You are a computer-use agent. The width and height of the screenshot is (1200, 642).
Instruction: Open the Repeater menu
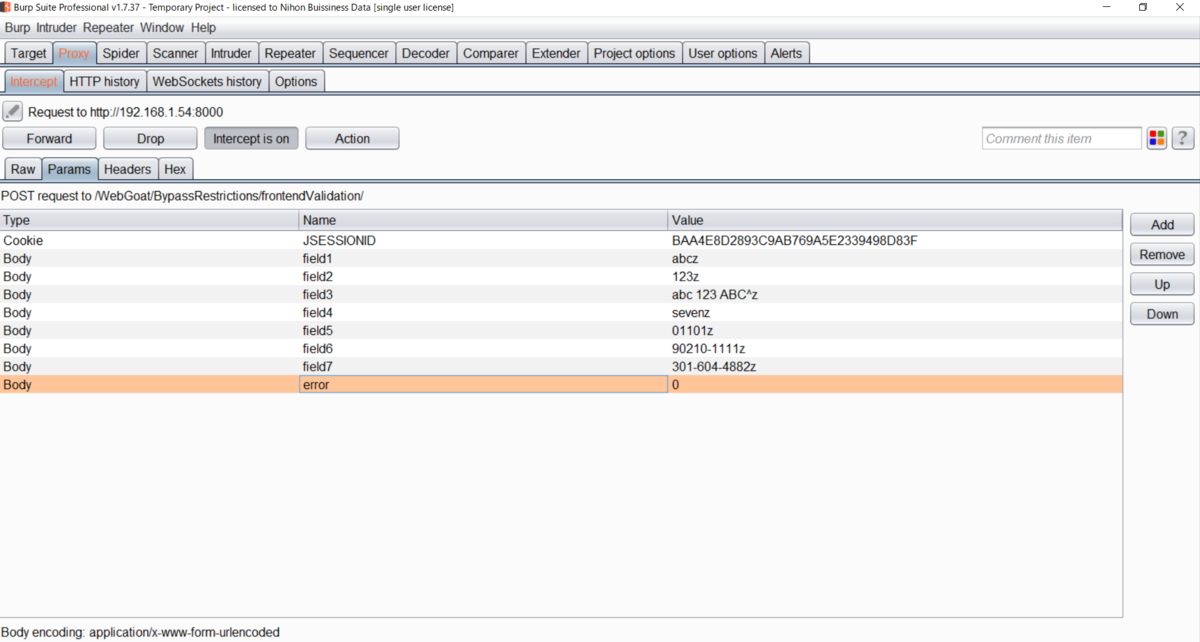click(109, 28)
